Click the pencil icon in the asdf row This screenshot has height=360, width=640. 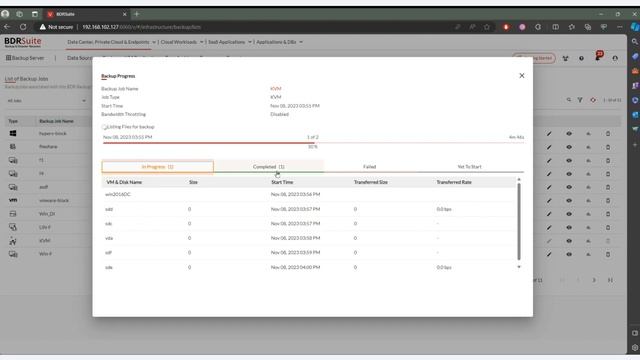pos(549,187)
